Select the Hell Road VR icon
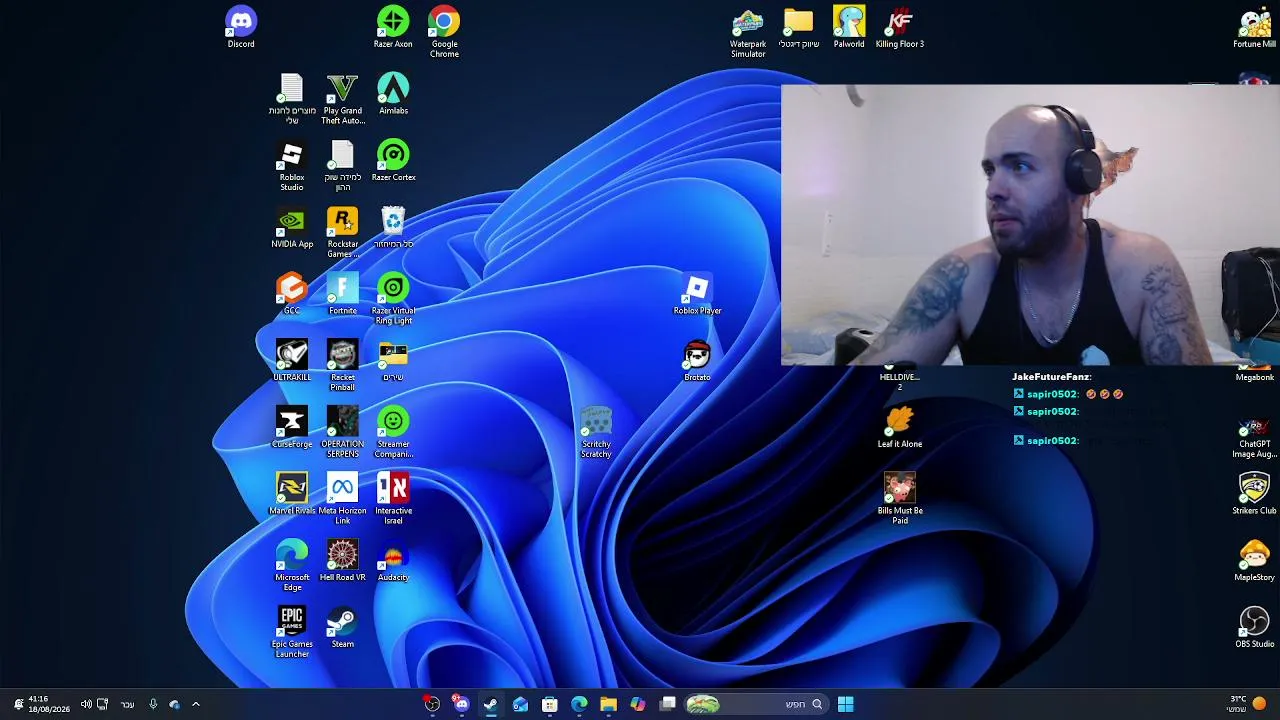Image resolution: width=1280 pixels, height=720 pixels. click(x=342, y=561)
